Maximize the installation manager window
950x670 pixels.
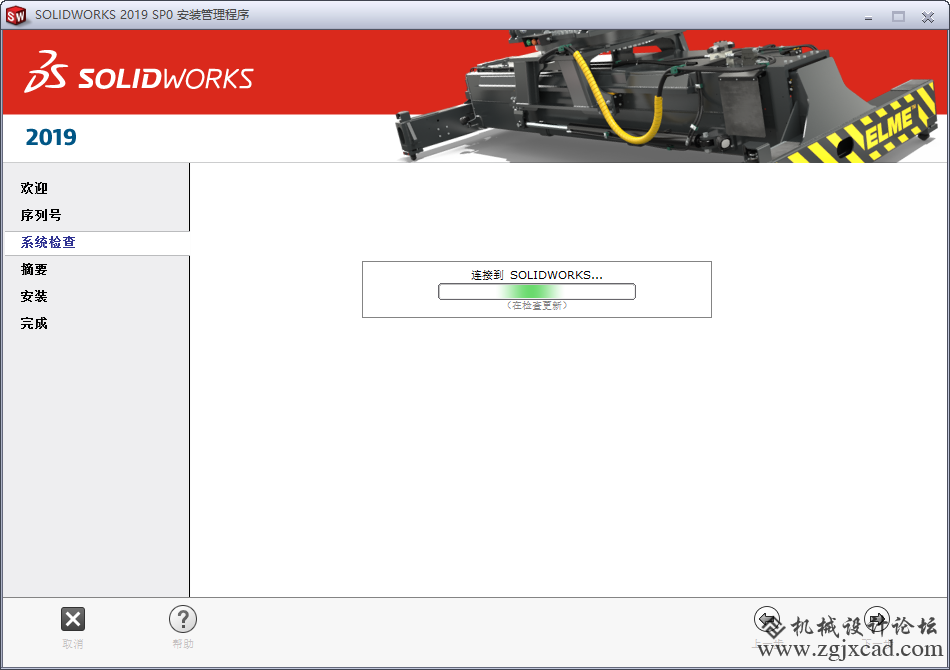898,16
